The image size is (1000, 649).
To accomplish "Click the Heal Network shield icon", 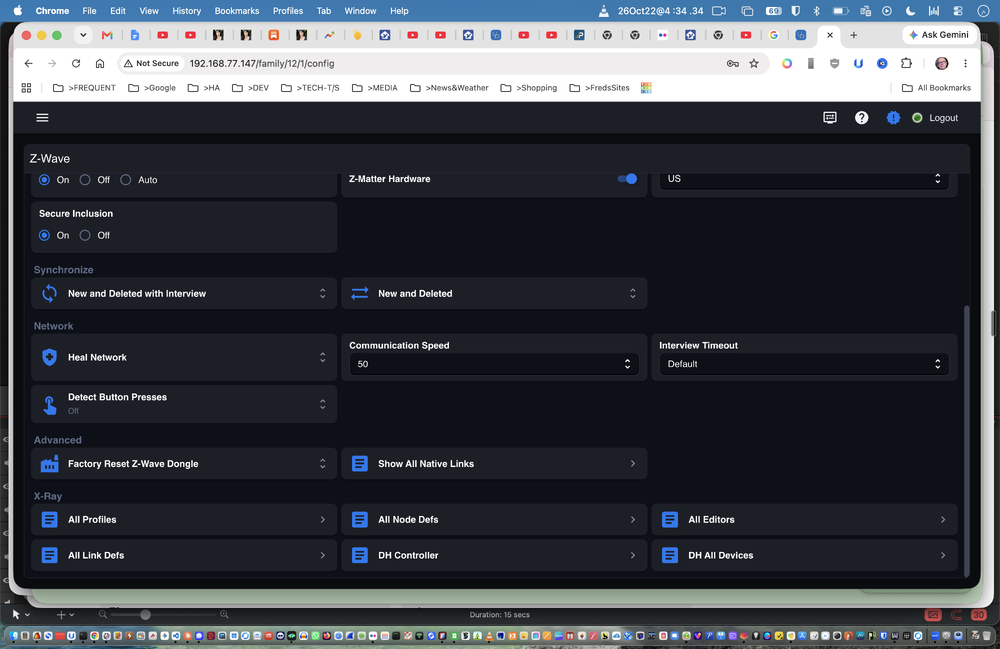I will [49, 357].
